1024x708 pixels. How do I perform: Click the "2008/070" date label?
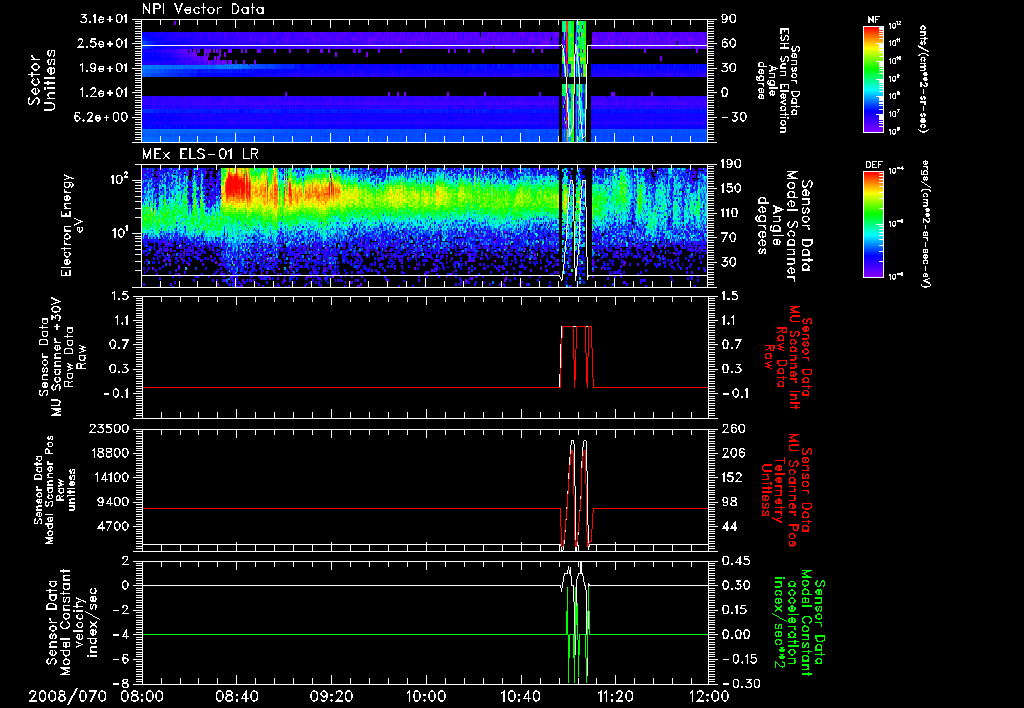[67, 697]
